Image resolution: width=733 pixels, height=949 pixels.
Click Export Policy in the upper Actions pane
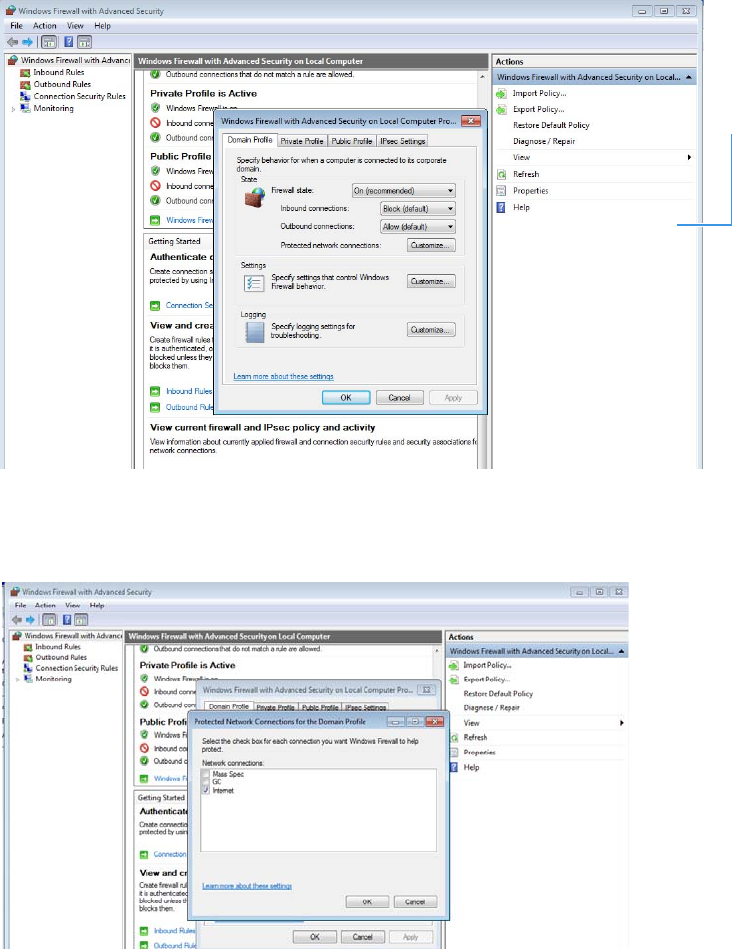[538, 110]
